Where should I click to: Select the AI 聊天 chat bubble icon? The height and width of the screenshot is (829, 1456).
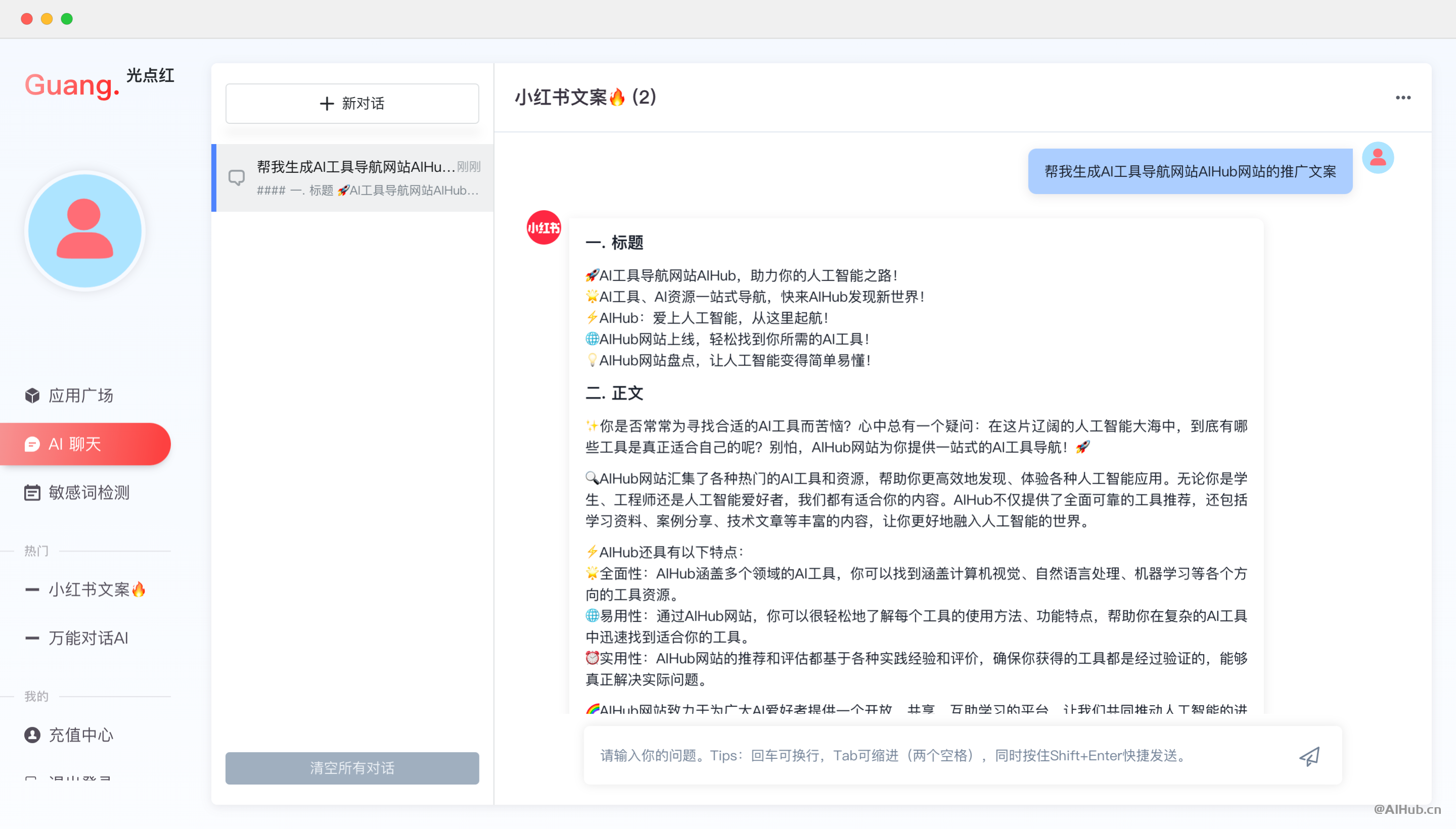click(x=32, y=444)
